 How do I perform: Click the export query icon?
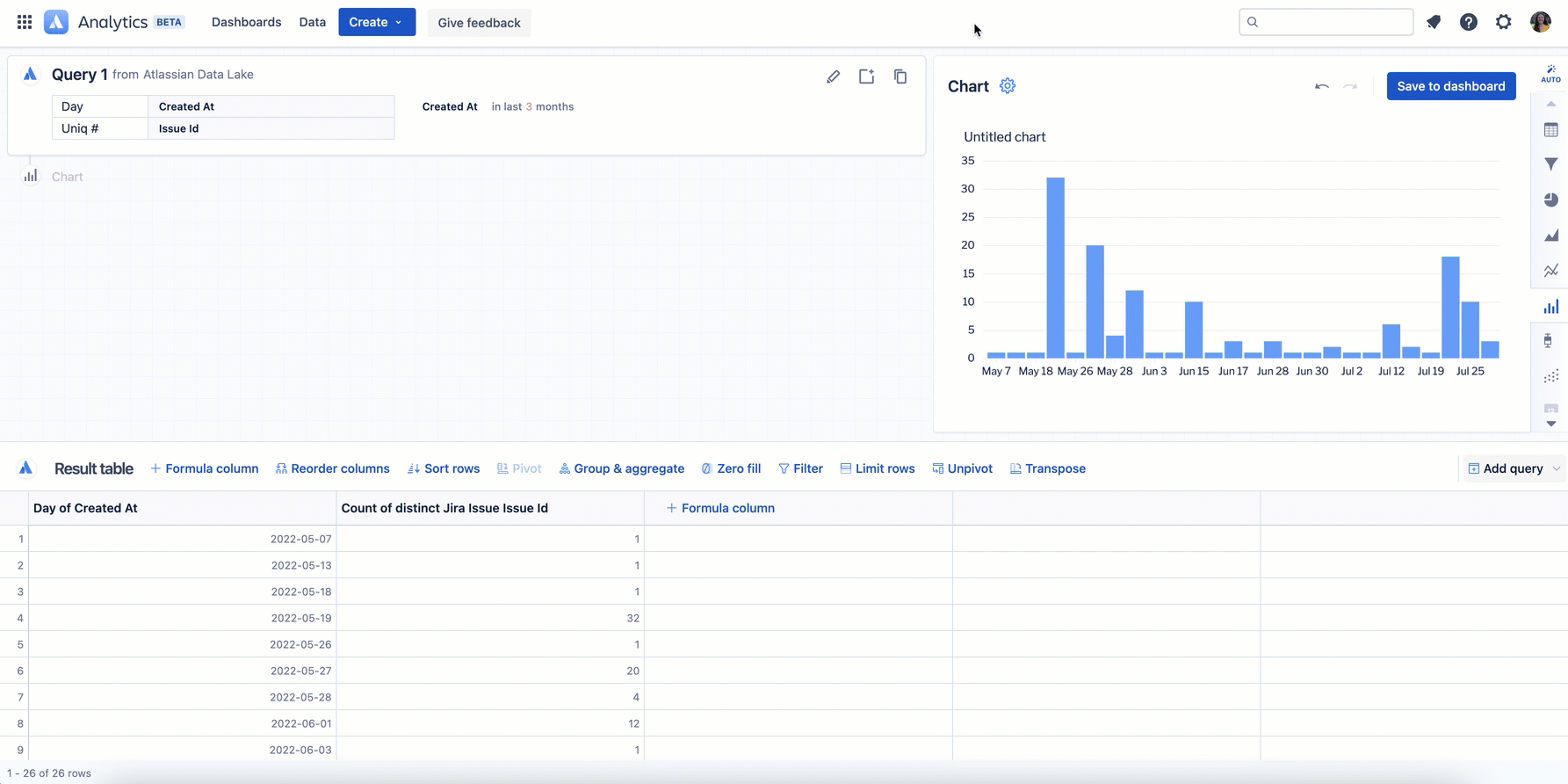(x=867, y=76)
